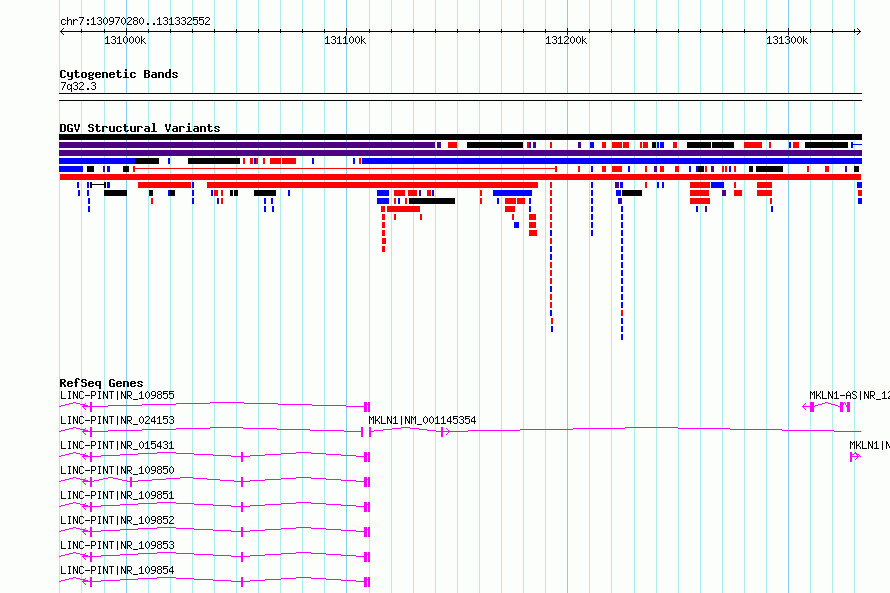Select the DGV Structural Variants track title
This screenshot has width=890, height=593.
pyautogui.click(x=140, y=128)
